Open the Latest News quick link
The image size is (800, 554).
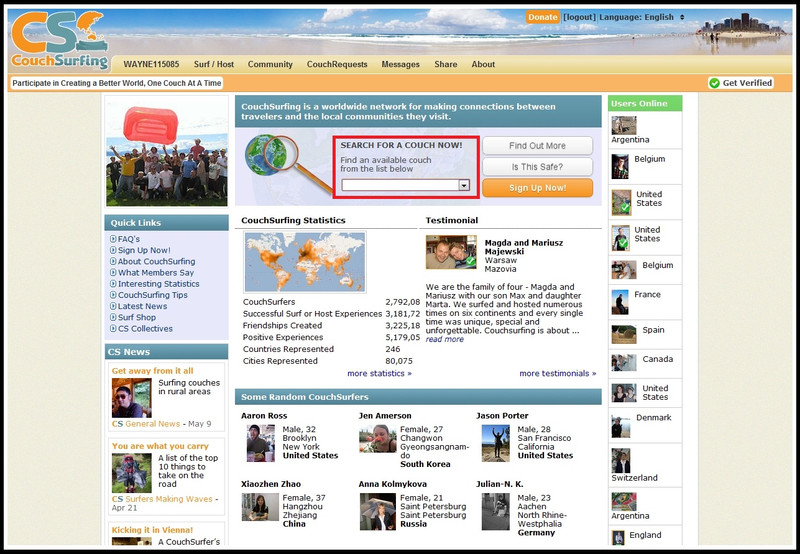[142, 306]
